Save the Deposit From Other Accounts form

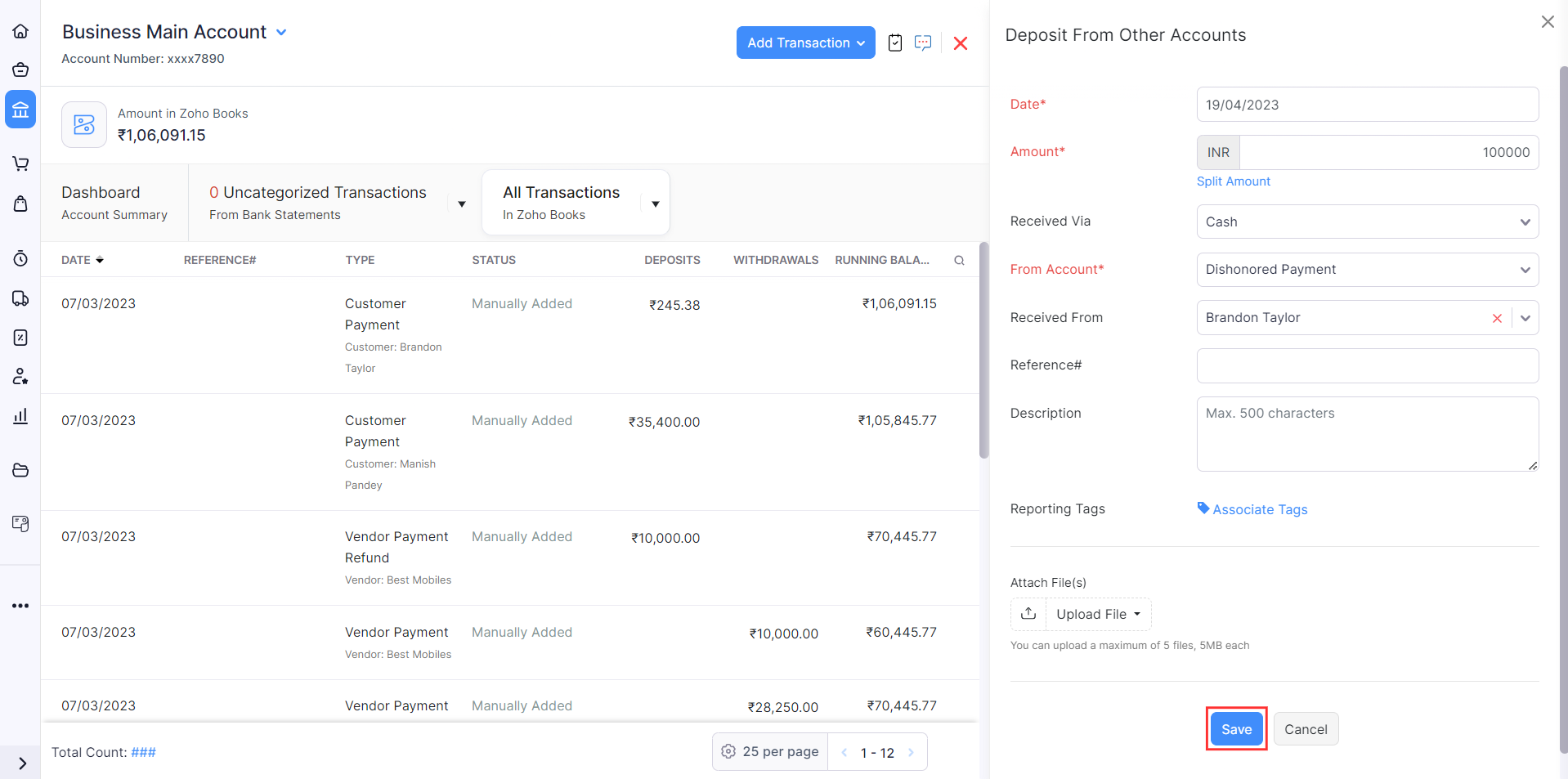point(1235,728)
